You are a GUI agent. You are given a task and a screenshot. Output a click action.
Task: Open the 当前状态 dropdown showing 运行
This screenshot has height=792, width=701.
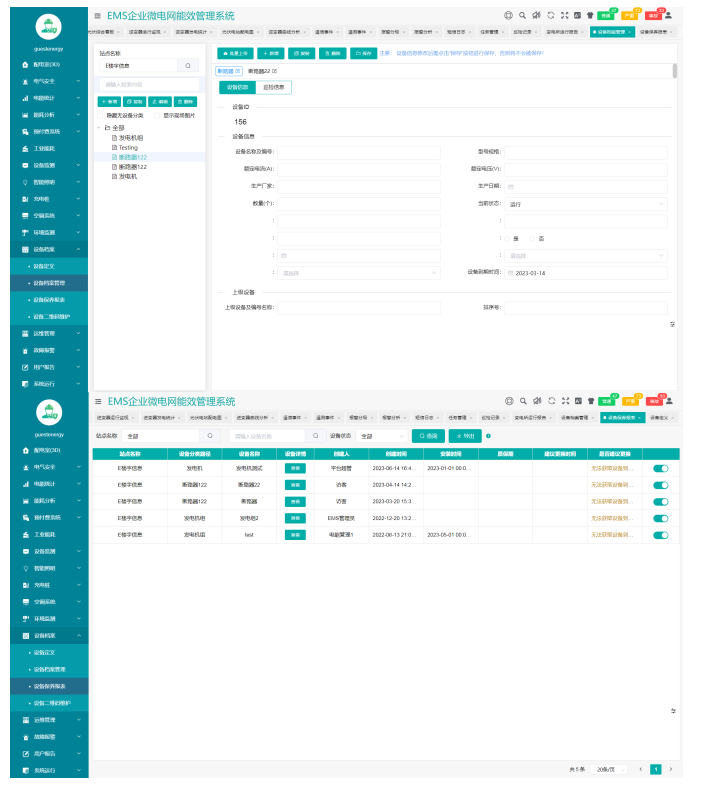pyautogui.click(x=585, y=204)
